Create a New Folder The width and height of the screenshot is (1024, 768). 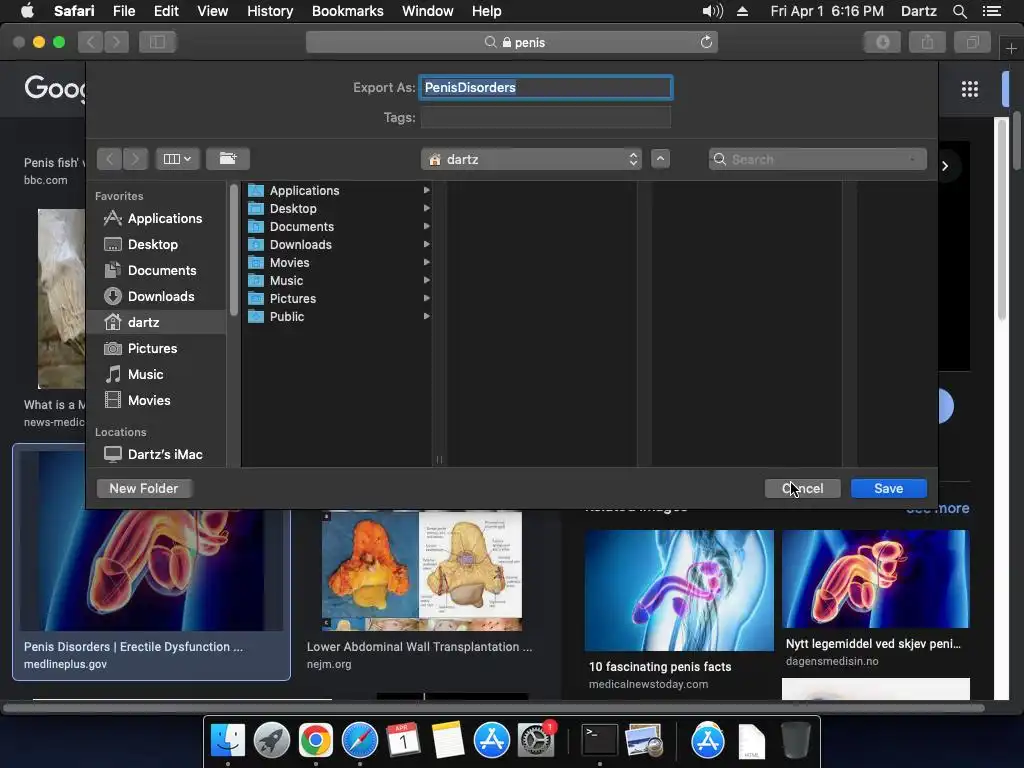pyautogui.click(x=144, y=488)
